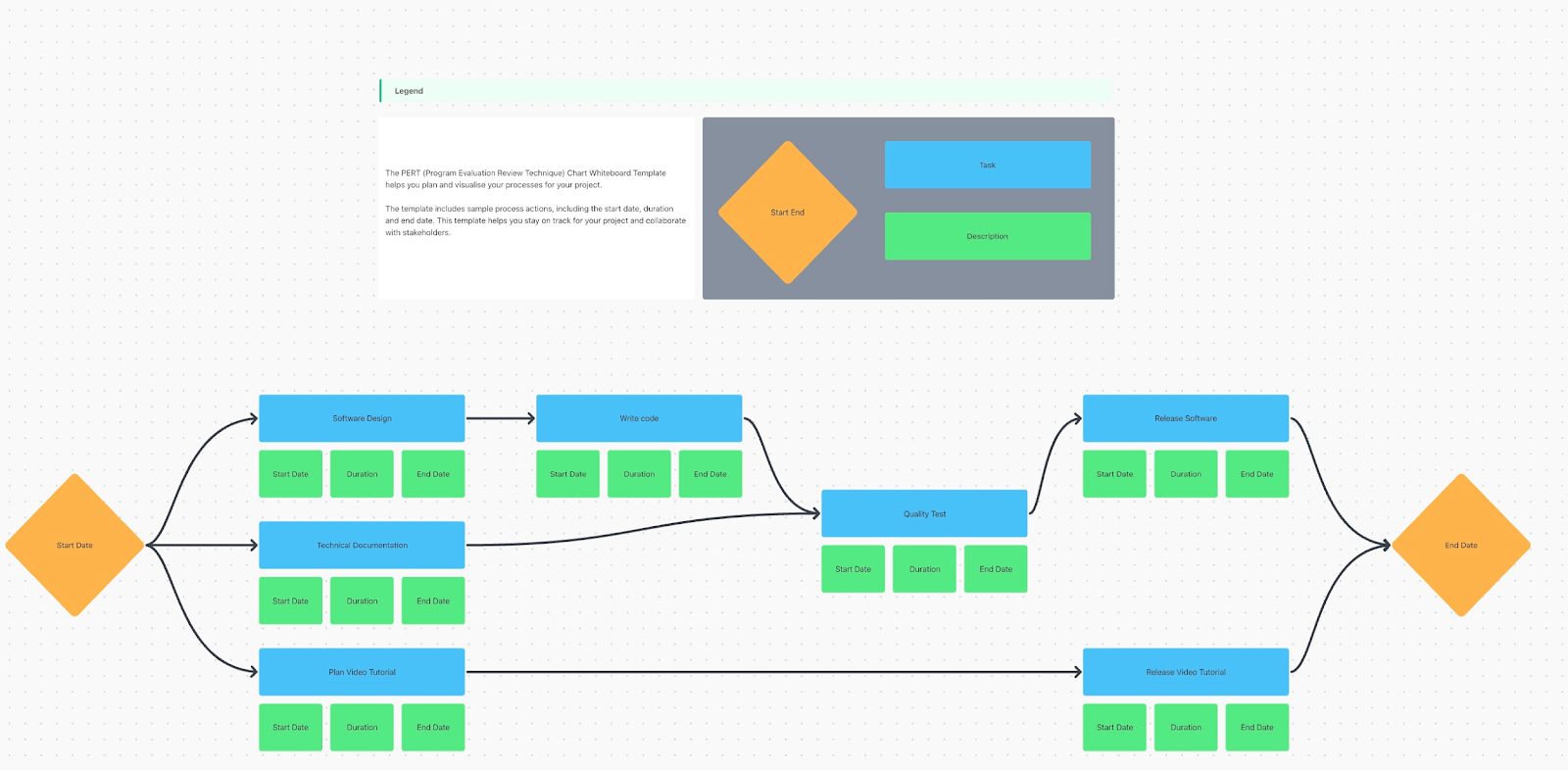This screenshot has width=1568, height=770.
Task: Click End Date under Technical Documentation
Action: tap(433, 601)
